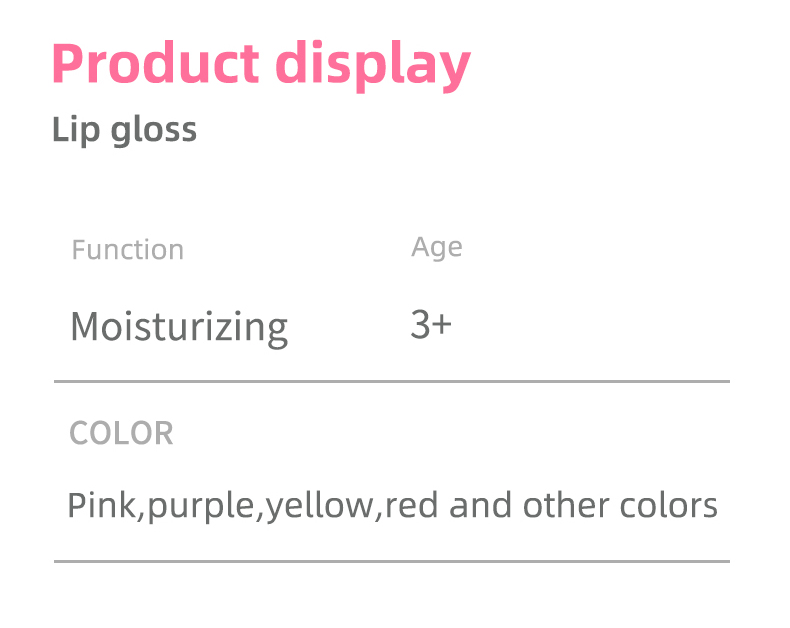Click the bottom divider under the color list

pyautogui.click(x=391, y=561)
